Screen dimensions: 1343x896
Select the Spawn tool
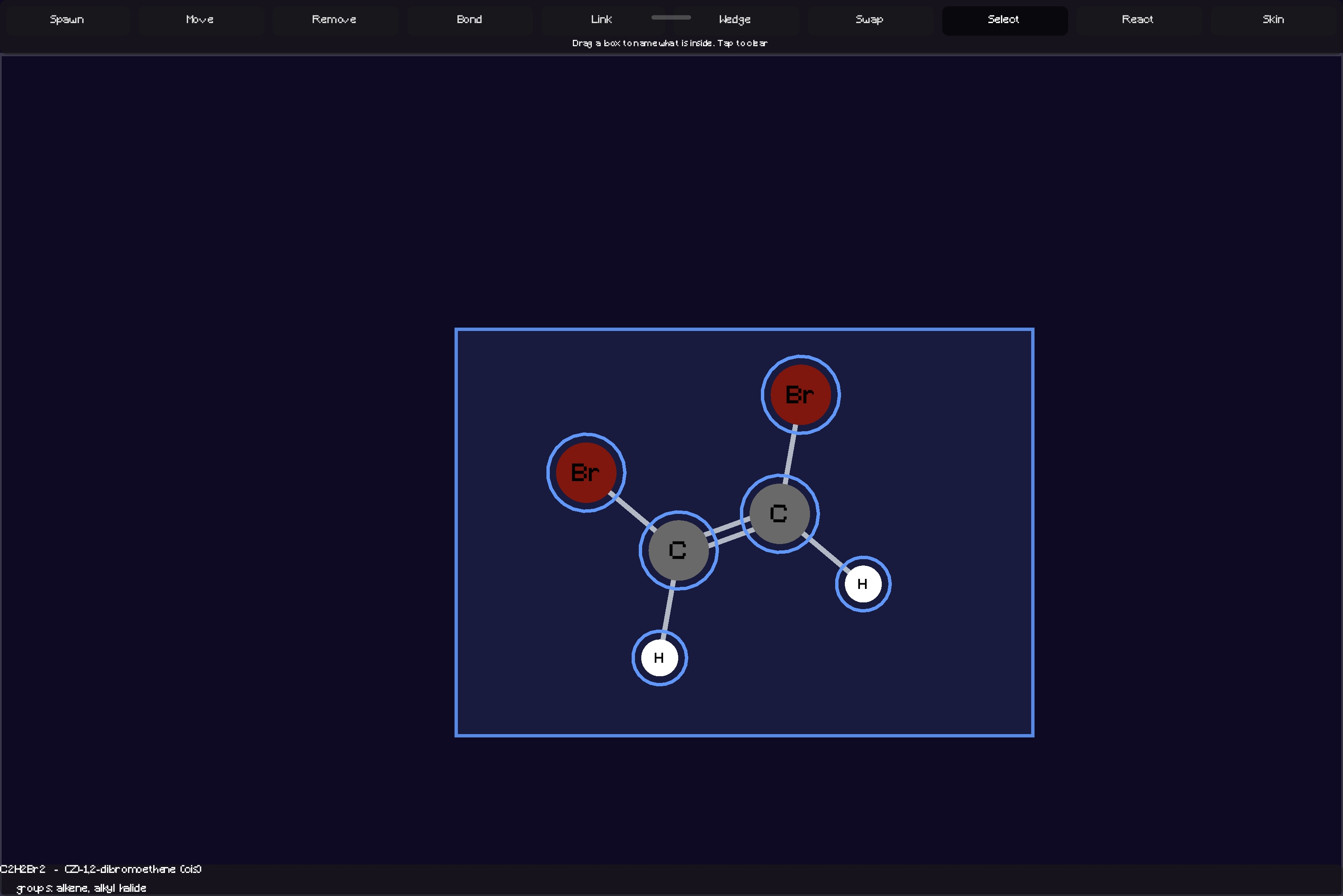click(x=67, y=20)
